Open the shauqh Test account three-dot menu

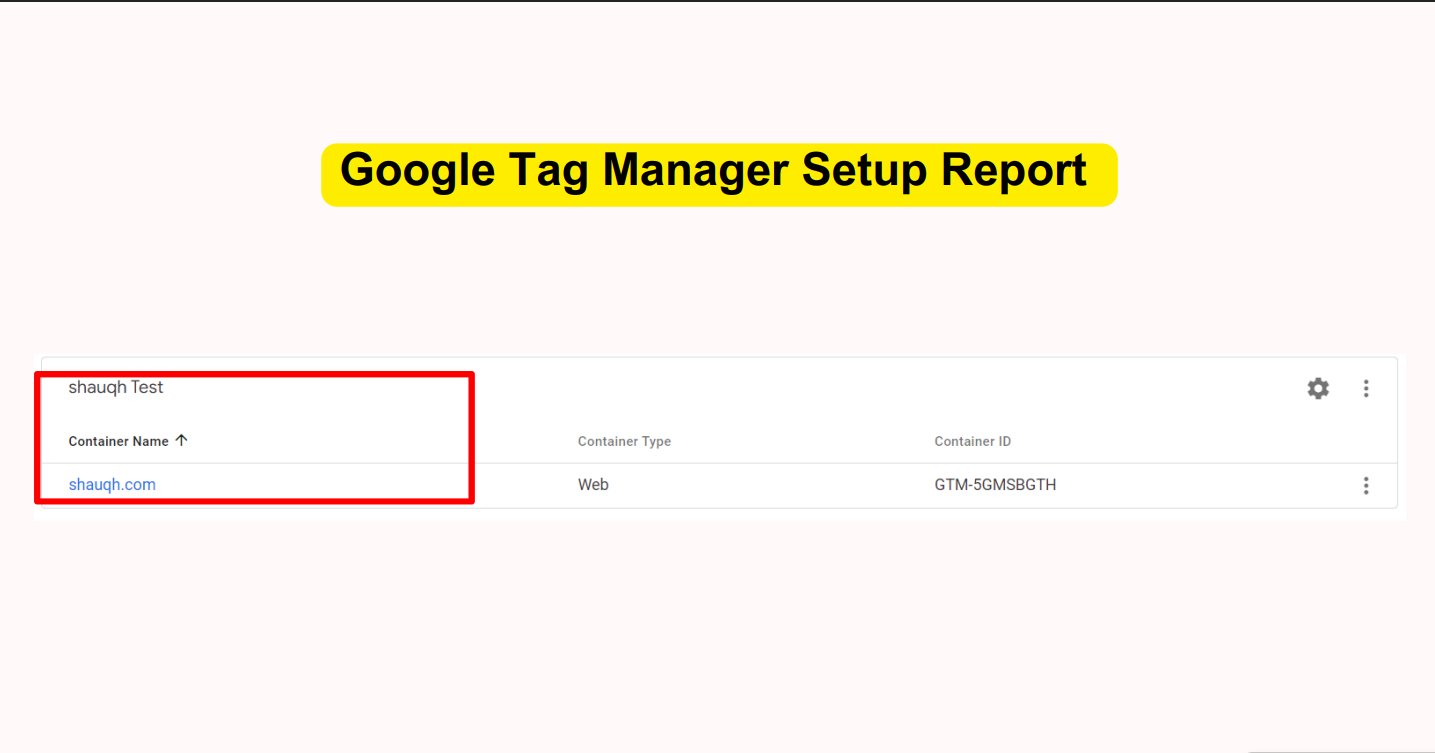tap(1366, 388)
